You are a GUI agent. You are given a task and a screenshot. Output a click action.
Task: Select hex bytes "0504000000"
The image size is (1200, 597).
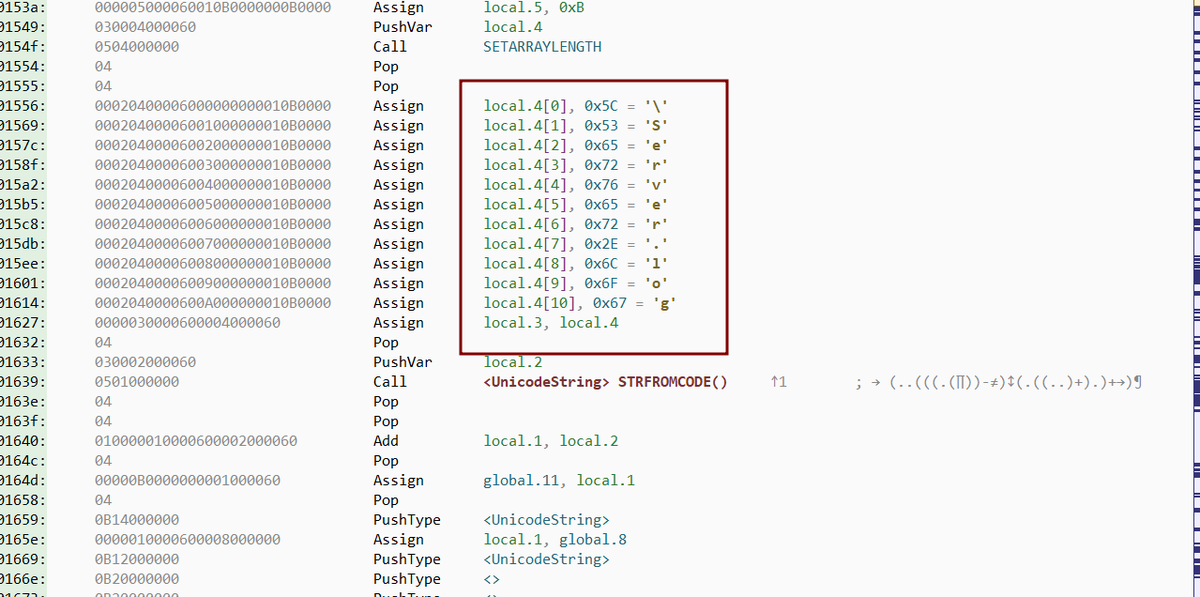tap(137, 46)
